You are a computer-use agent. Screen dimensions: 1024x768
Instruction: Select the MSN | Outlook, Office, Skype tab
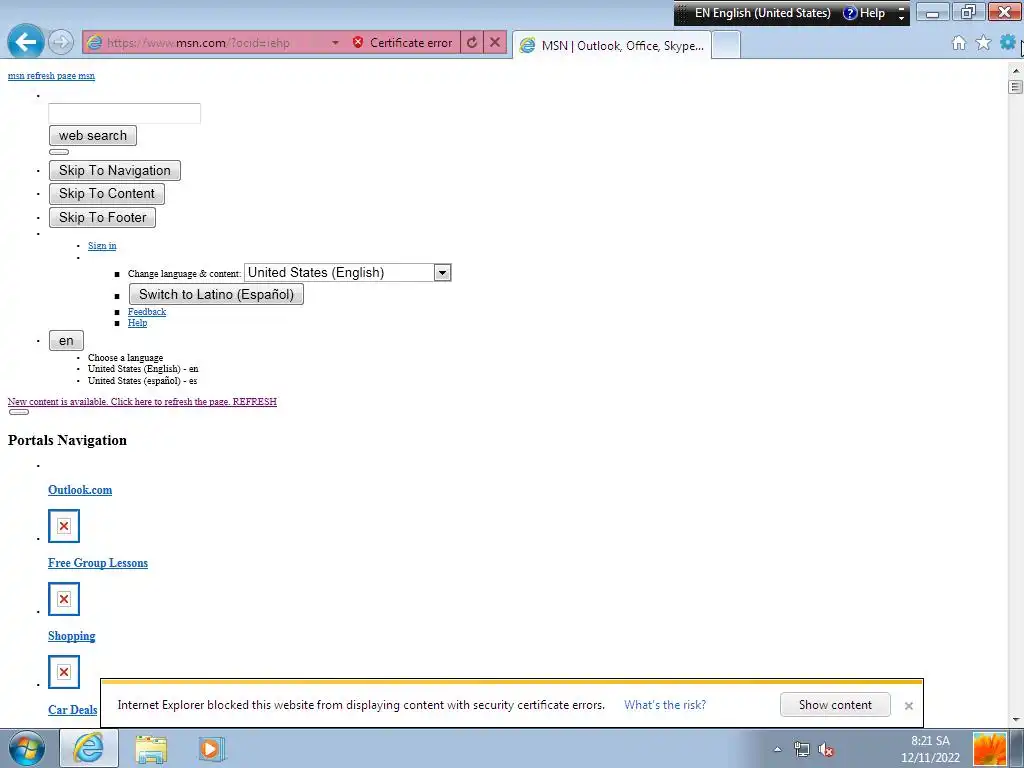tap(612, 45)
